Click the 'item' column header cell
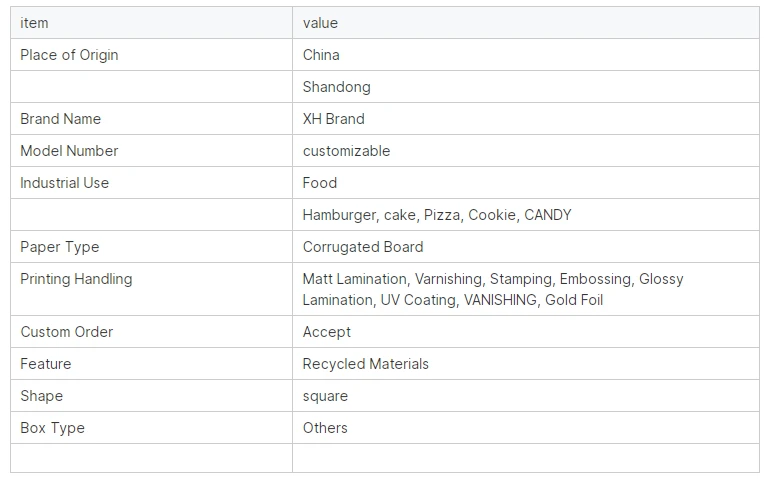This screenshot has width=769, height=479. point(152,23)
